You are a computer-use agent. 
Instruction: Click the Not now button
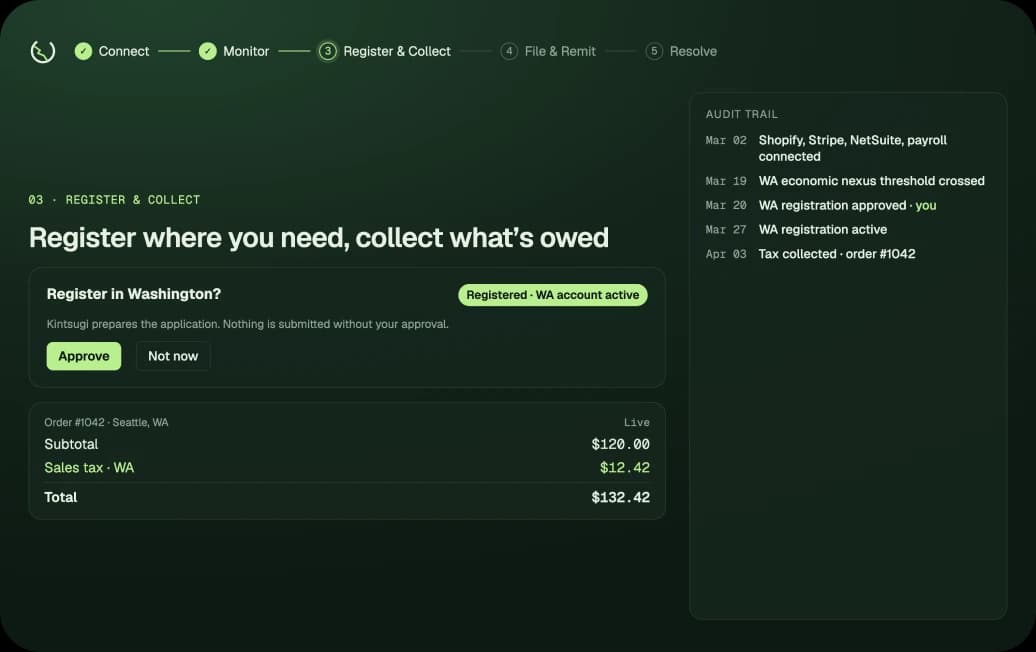[173, 356]
